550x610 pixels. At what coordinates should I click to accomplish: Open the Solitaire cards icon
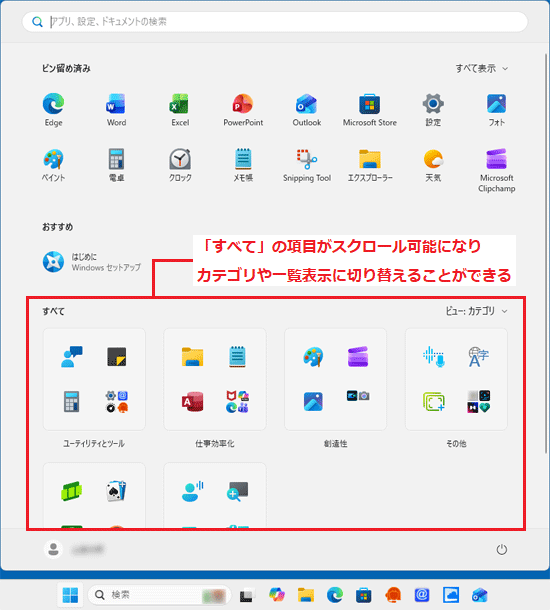[x=117, y=491]
